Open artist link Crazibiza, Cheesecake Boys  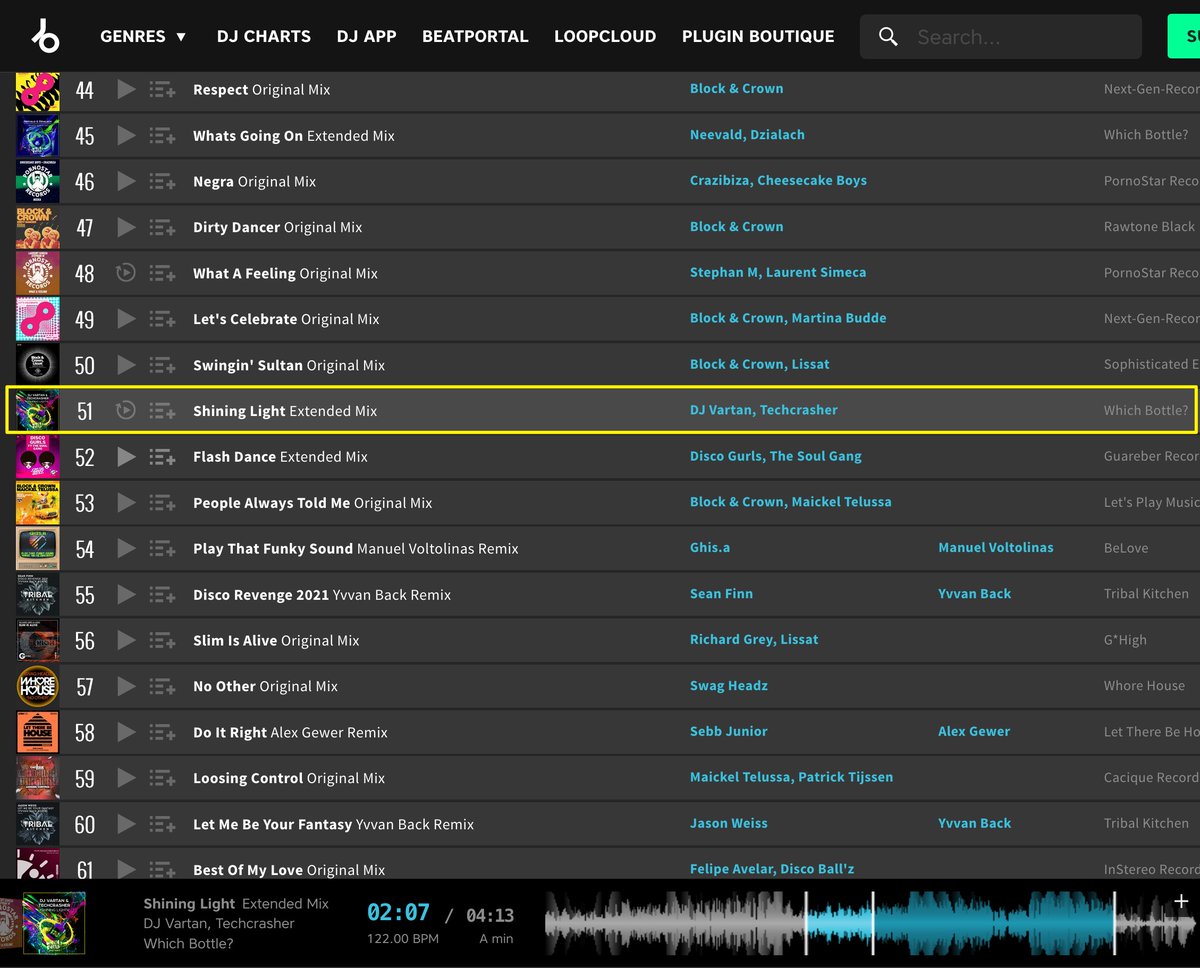(778, 181)
